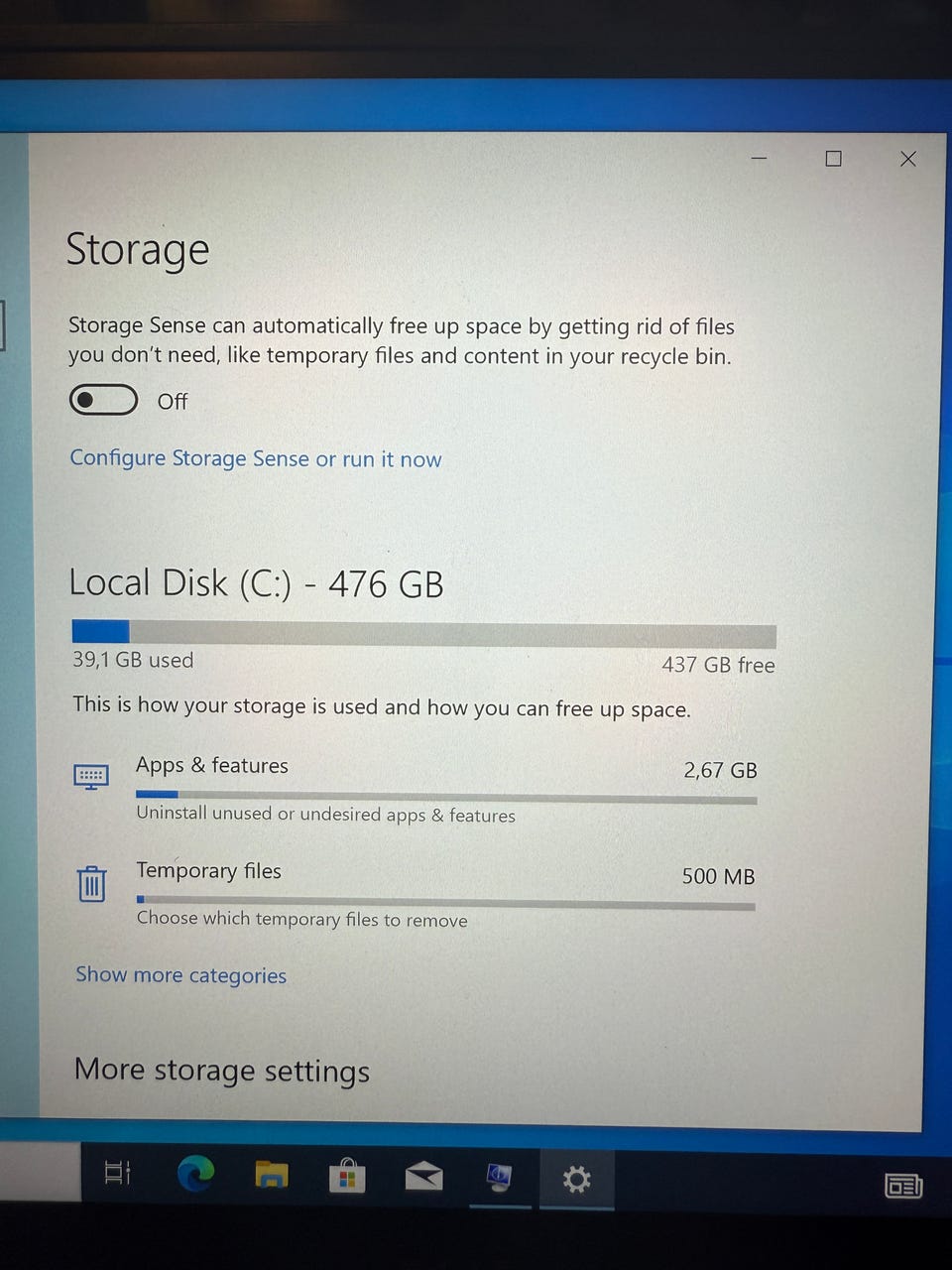The height and width of the screenshot is (1270, 952).
Task: Switch to the Settings gear taskbar icon
Action: (576, 1180)
